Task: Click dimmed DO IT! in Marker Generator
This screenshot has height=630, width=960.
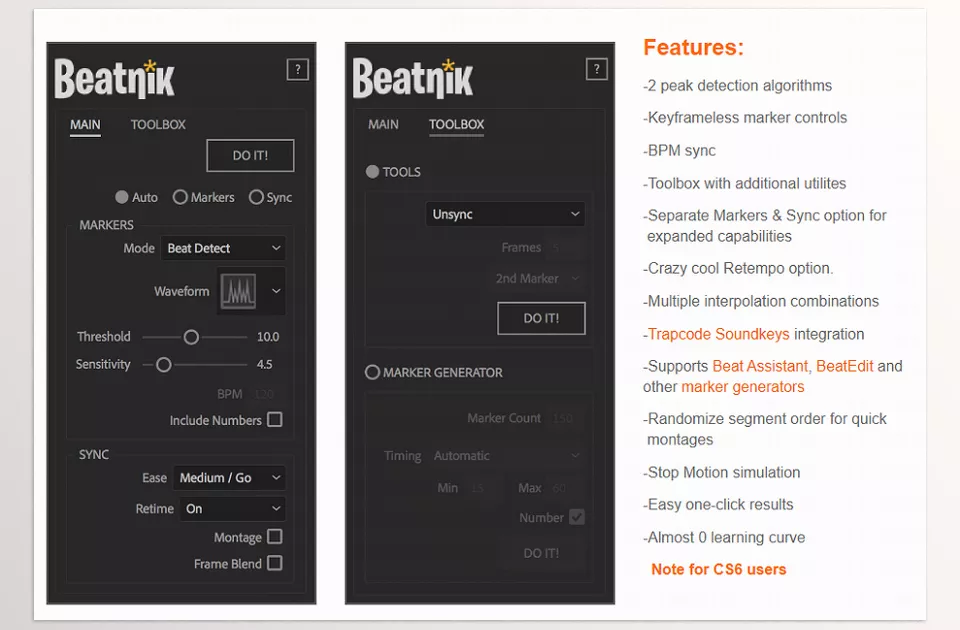Action: (x=541, y=553)
